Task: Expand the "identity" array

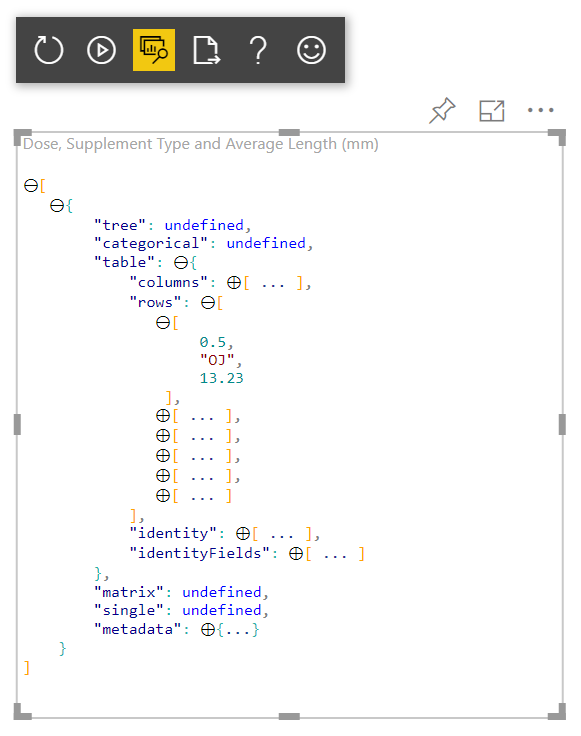Action: pos(243,534)
